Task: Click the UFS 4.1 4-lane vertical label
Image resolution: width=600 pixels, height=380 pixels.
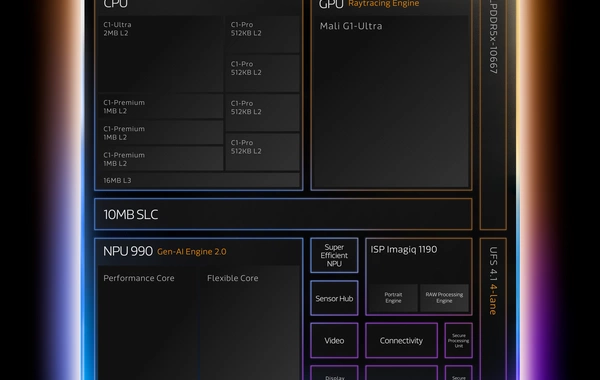Action: 493,281
